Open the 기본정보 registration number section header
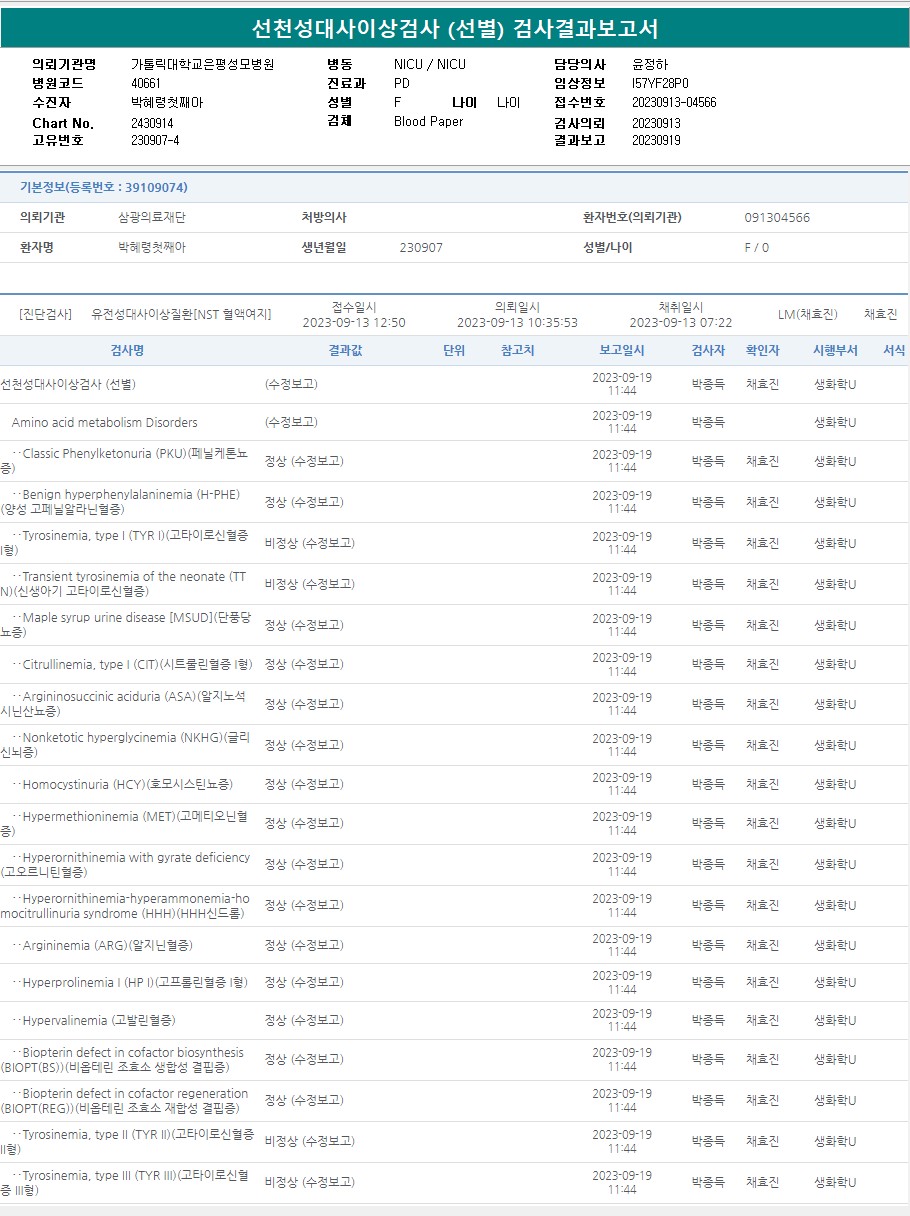The image size is (910, 1216). (104, 188)
